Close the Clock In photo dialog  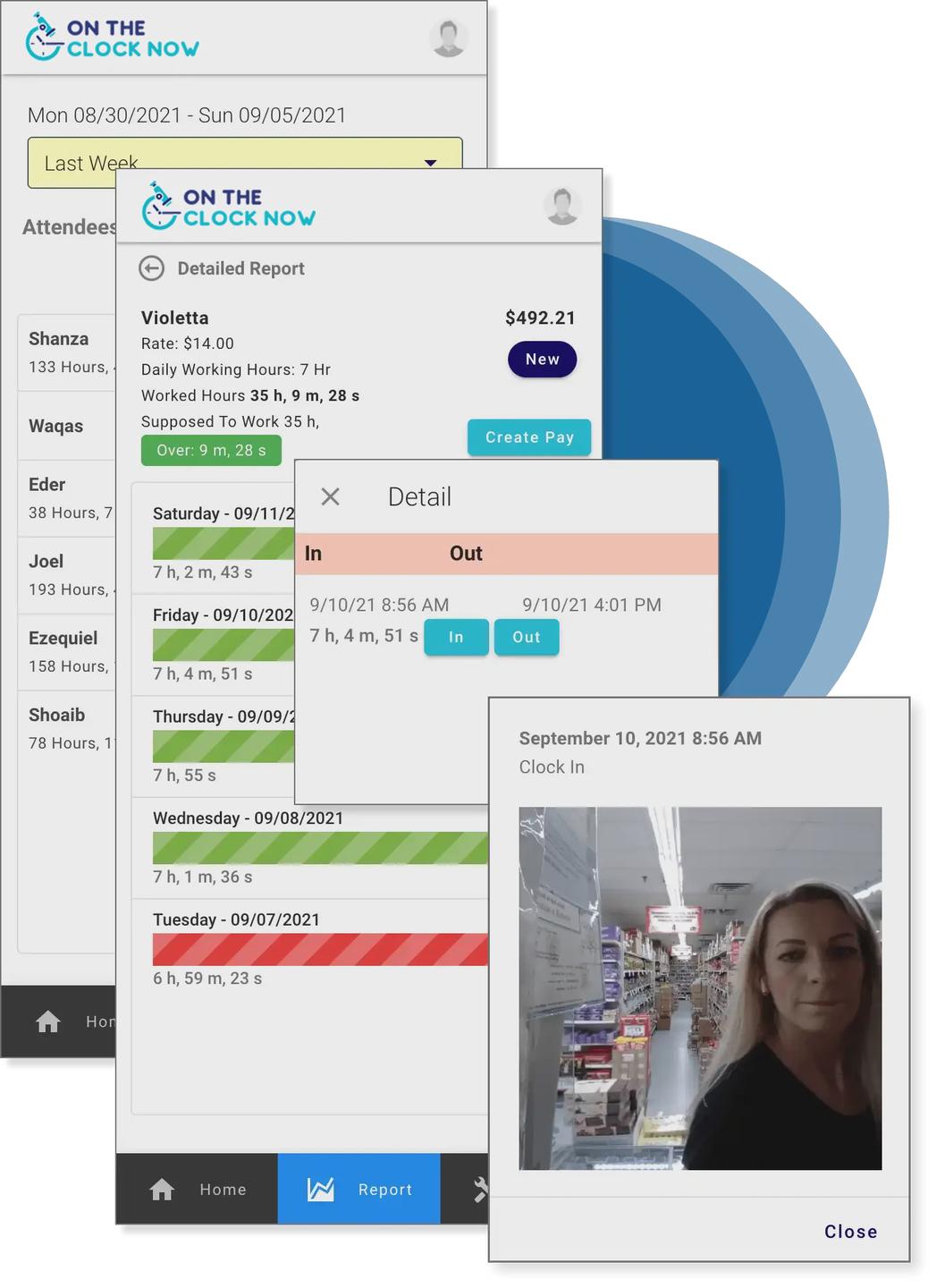850,1232
